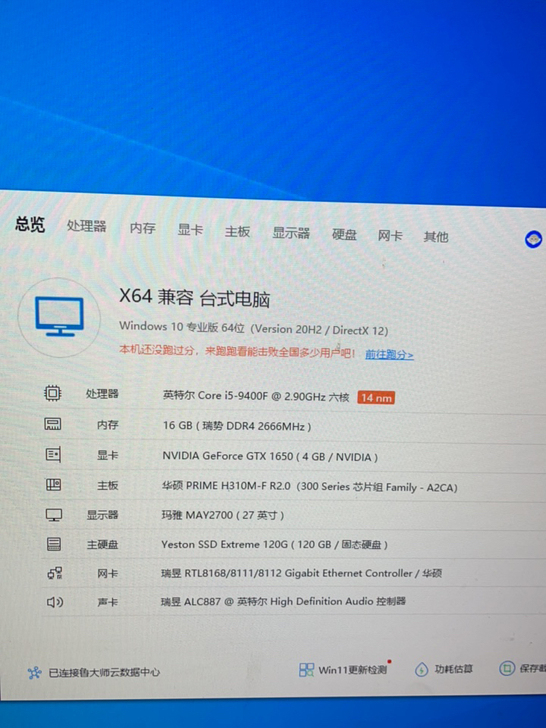Select the 华硕 PRIME H310M-F R2.0 text
The image size is (546, 728).
point(310,487)
